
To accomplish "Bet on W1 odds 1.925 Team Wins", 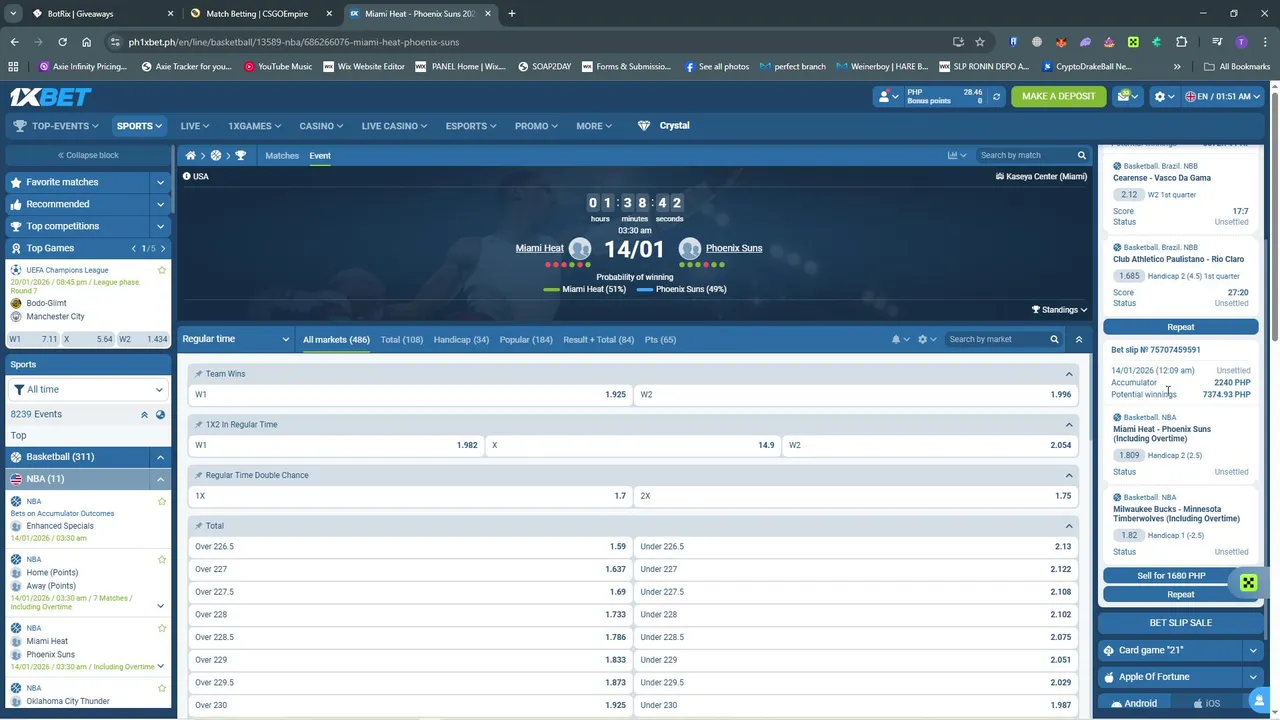I will click(410, 395).
